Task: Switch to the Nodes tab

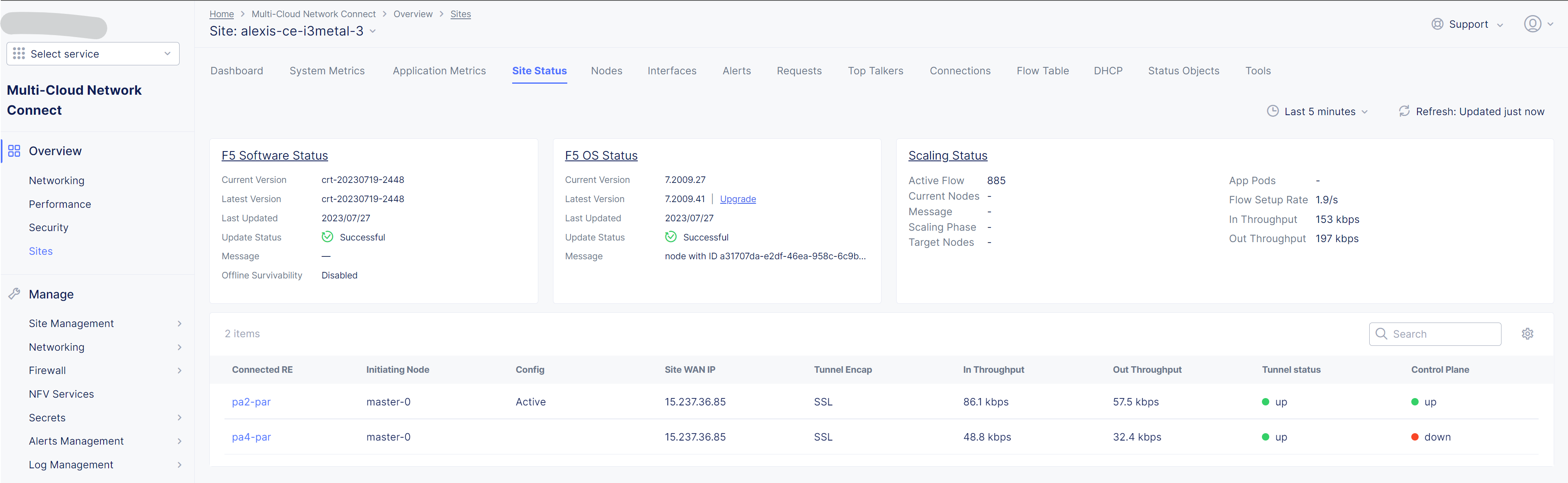Action: 606,71
